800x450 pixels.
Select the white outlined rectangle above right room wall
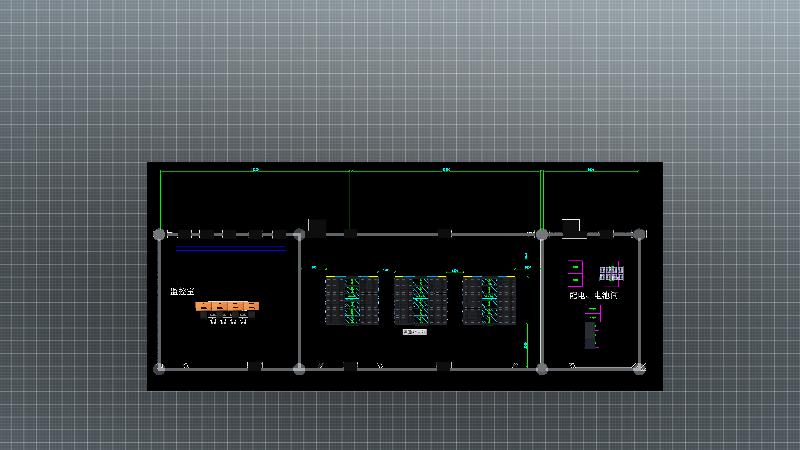coord(571,226)
